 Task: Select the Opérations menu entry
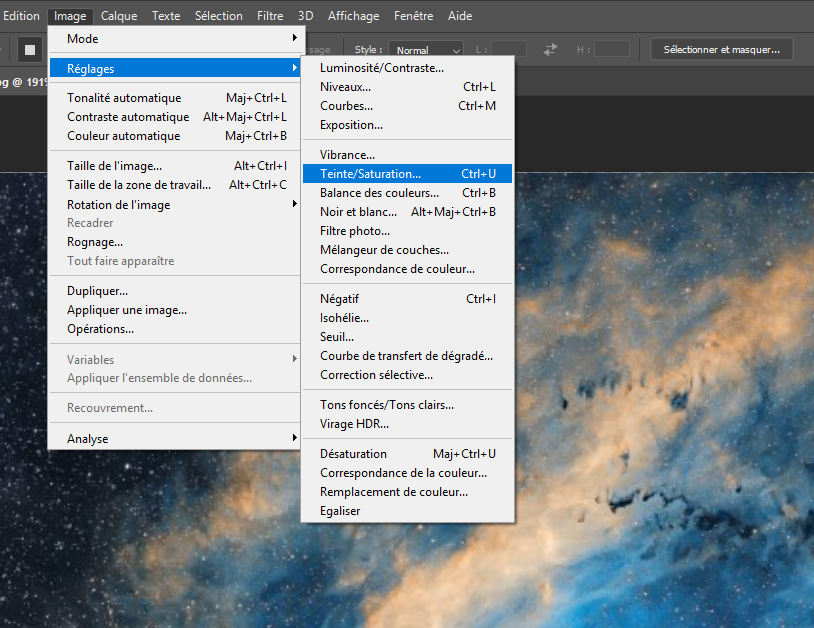[175, 329]
